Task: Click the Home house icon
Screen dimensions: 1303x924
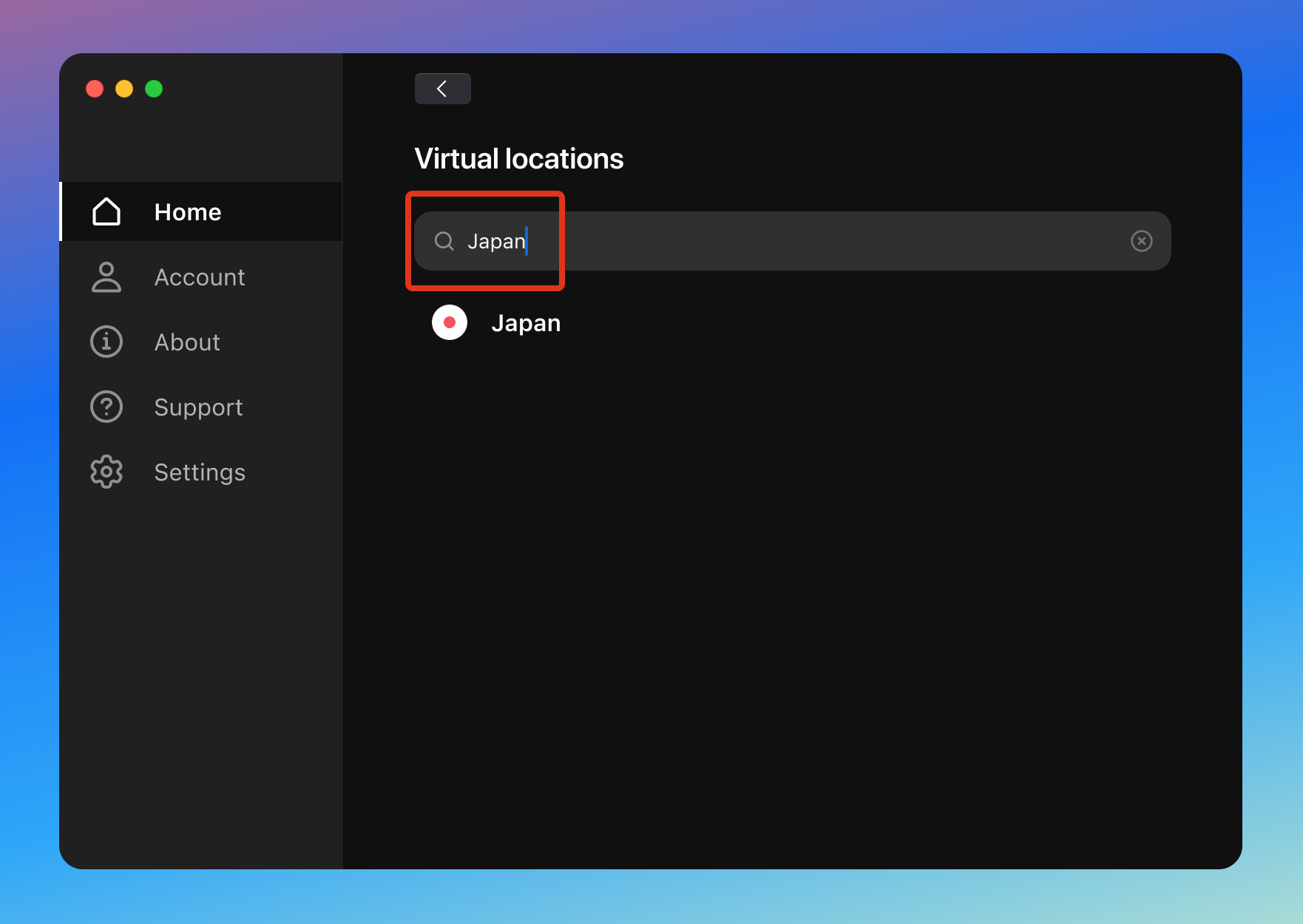Action: 106,211
